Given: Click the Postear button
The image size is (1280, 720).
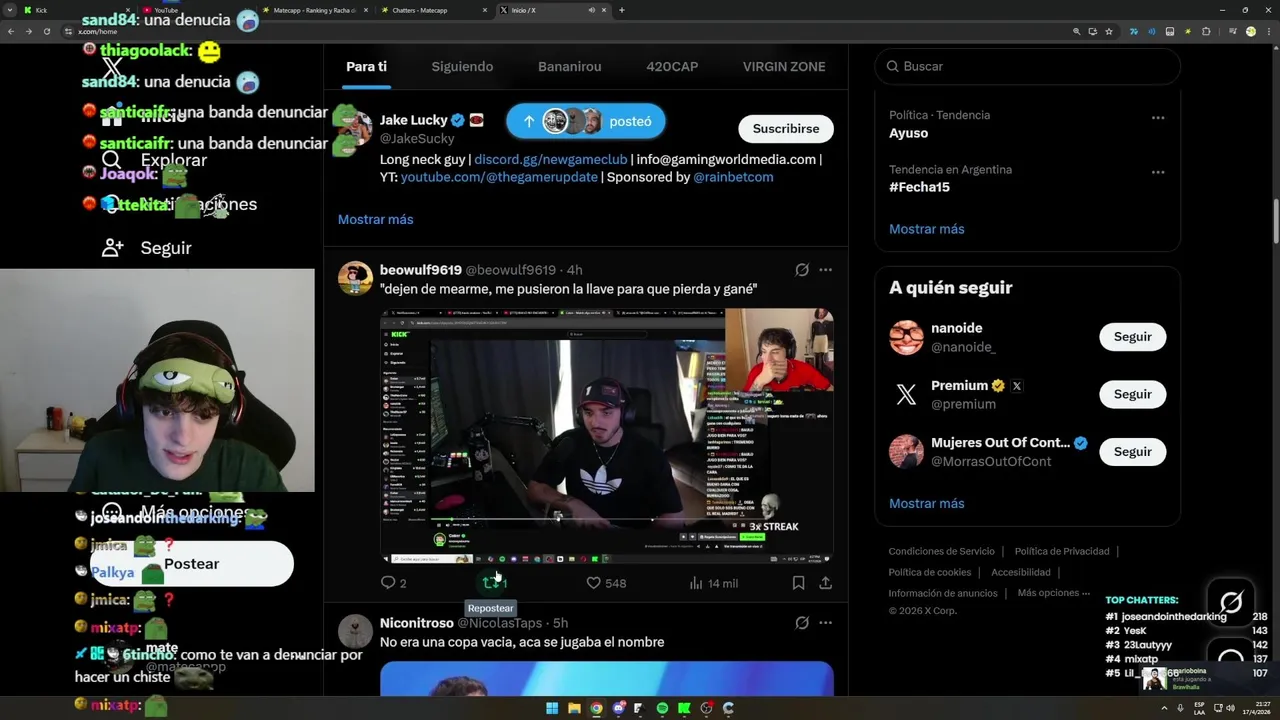Looking at the screenshot, I should pyautogui.click(x=191, y=564).
